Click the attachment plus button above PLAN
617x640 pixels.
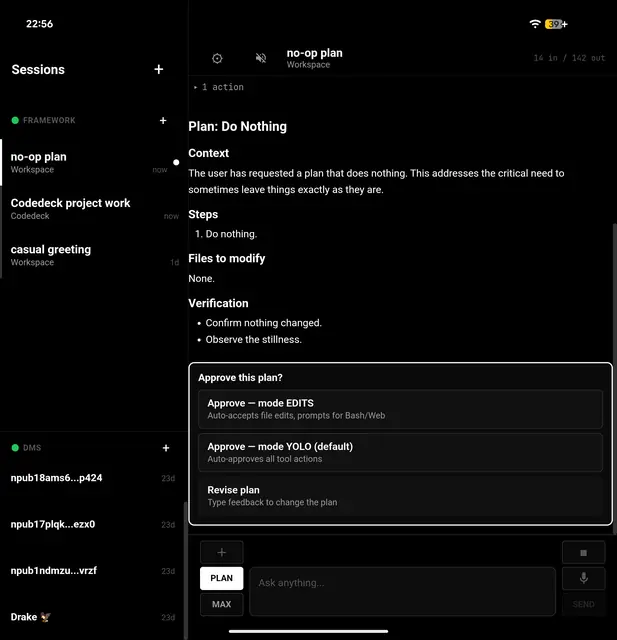[x=222, y=552]
